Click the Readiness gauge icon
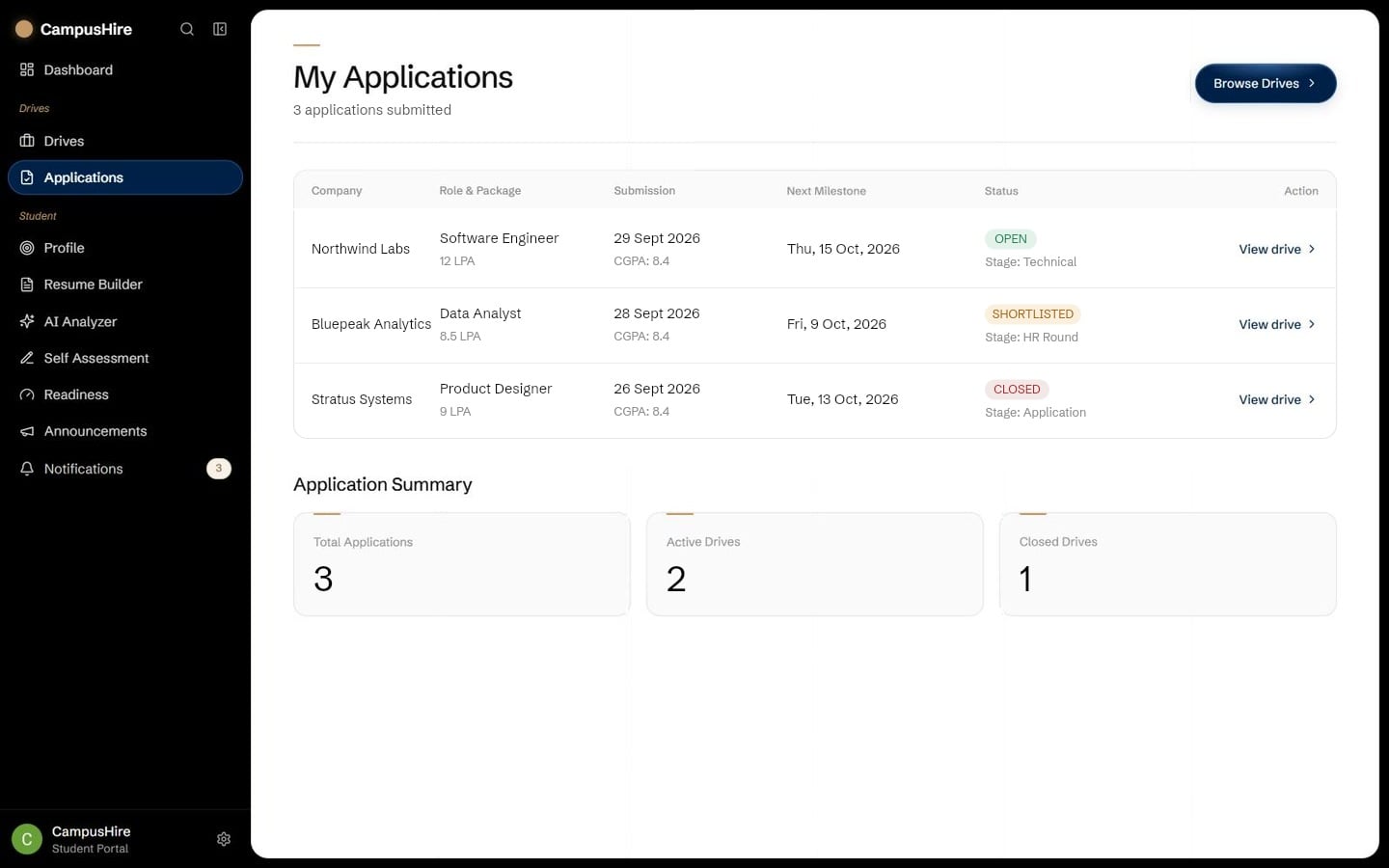This screenshot has height=868, width=1389. [x=27, y=394]
